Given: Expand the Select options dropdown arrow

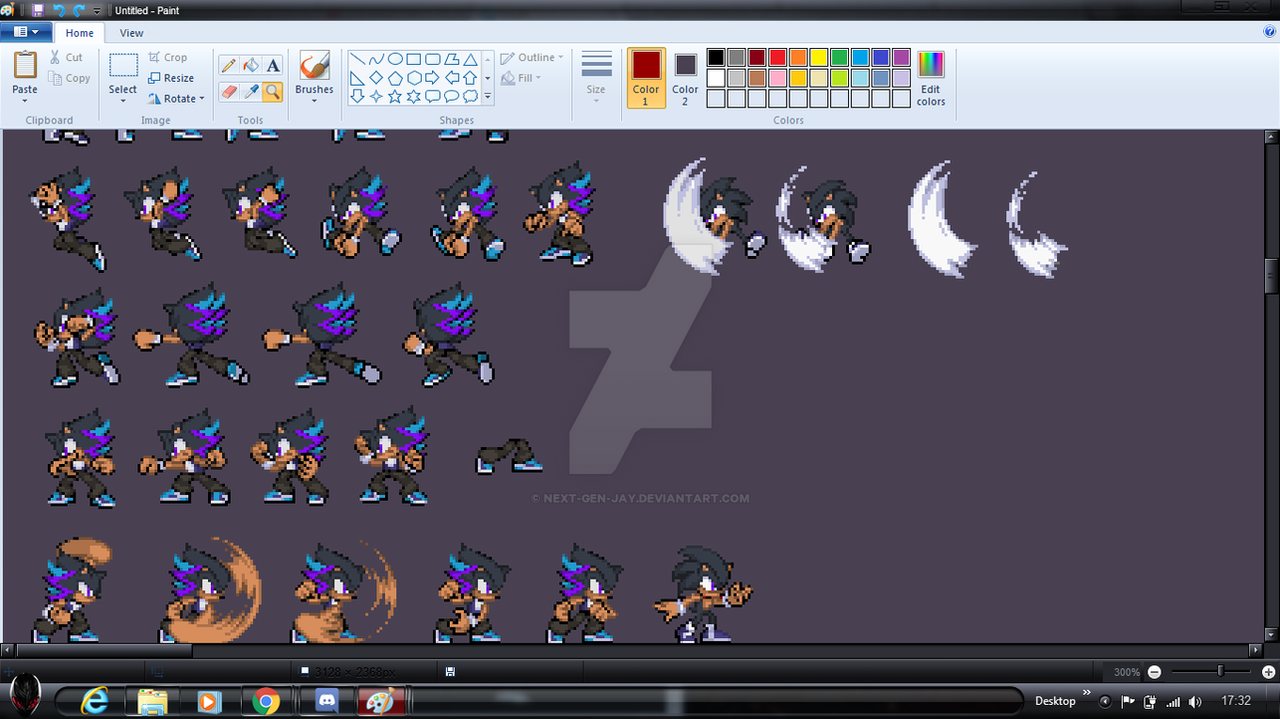Looking at the screenshot, I should click(123, 102).
